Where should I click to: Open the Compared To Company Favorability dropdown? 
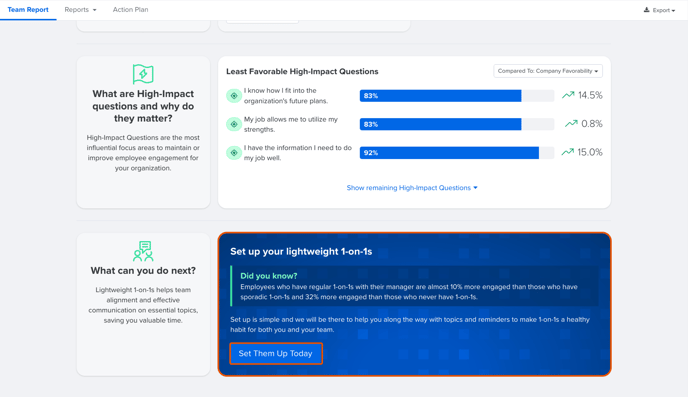(548, 71)
